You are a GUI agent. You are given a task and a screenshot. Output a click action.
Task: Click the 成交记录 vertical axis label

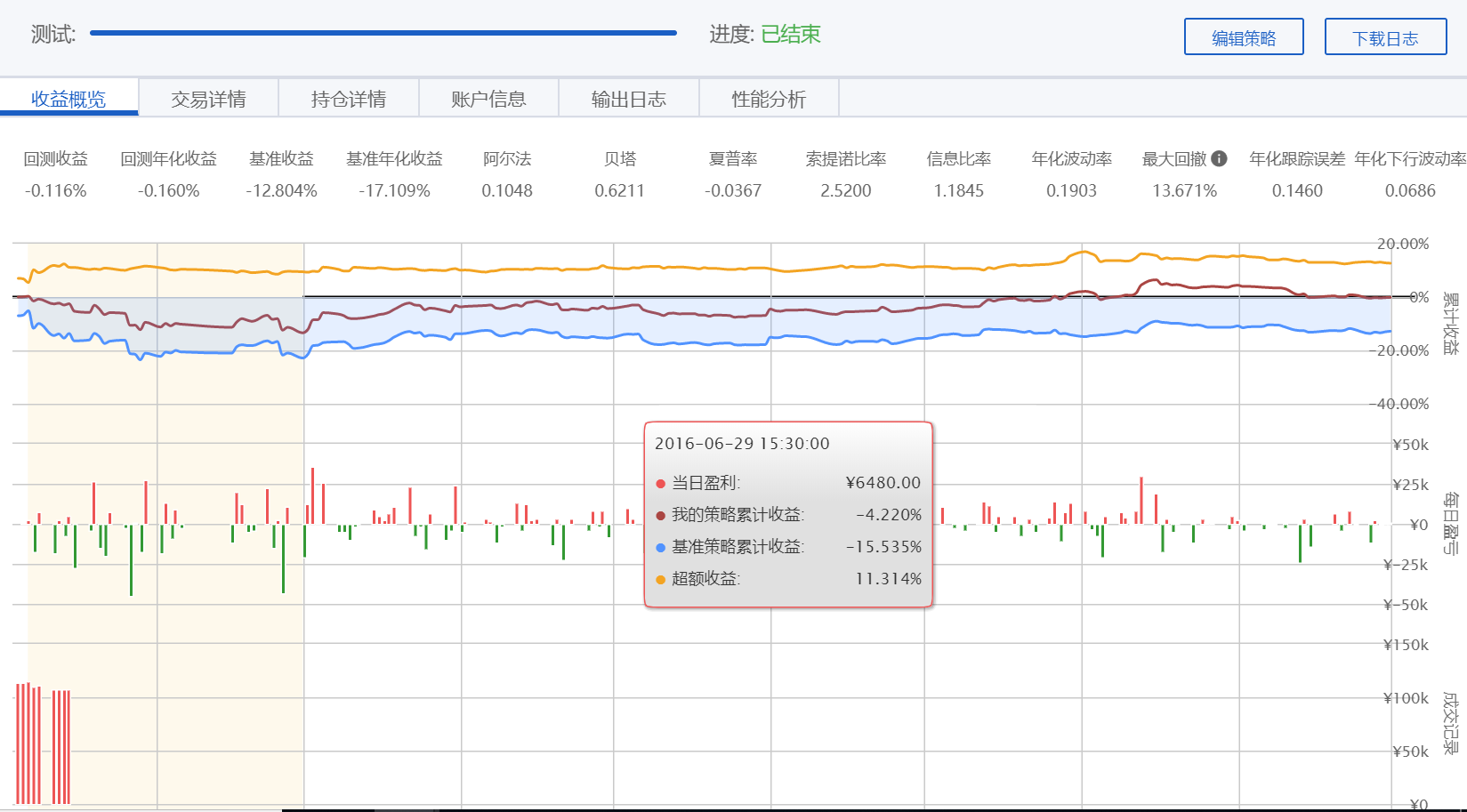click(x=1450, y=723)
